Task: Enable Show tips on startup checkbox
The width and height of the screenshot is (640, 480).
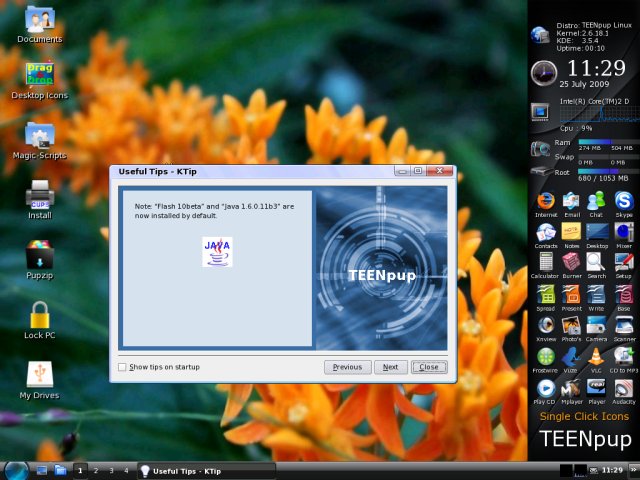Action: [x=123, y=367]
